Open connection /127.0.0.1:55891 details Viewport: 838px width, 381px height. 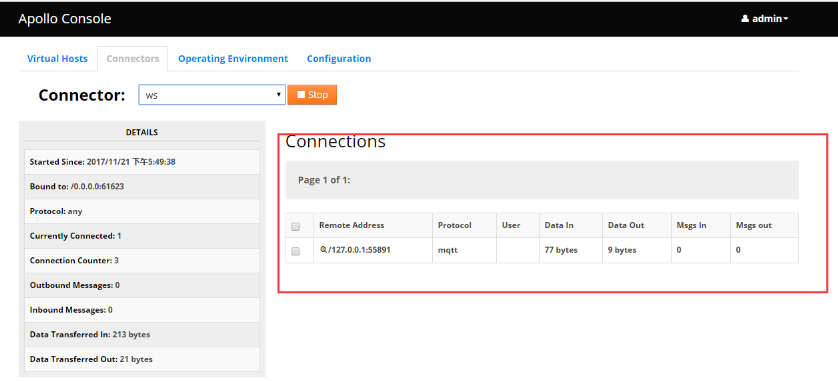(x=359, y=250)
